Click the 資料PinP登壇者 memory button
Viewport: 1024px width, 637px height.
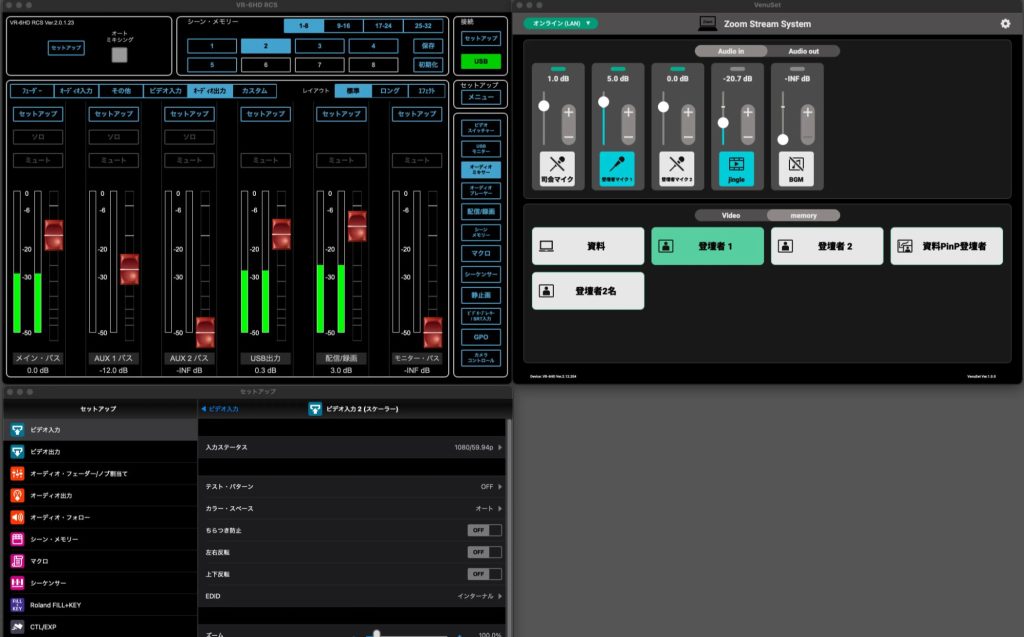945,246
